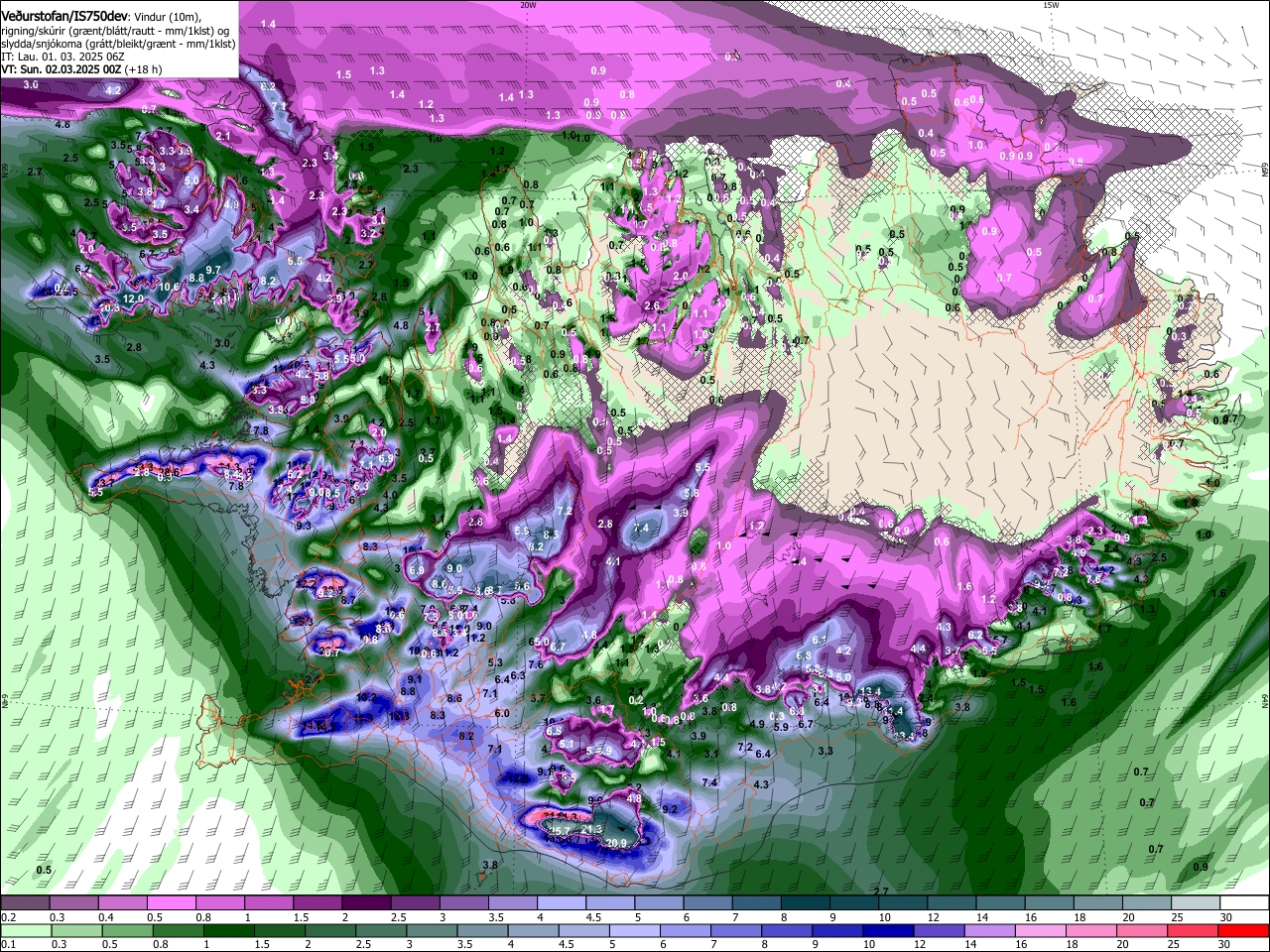Viewport: 1270px width, 952px height.
Task: Click the 'VT: Sun. 02.03.2025 00Z' valid time
Action: (x=62, y=69)
